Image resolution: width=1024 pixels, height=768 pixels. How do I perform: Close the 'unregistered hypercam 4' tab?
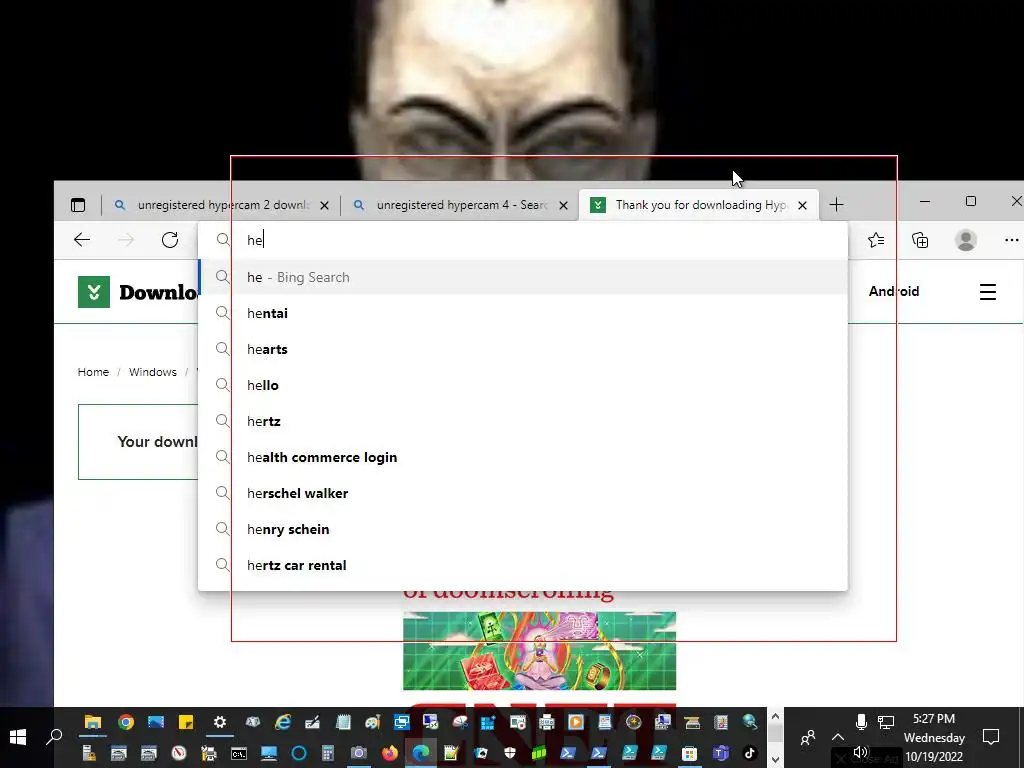pos(564,205)
